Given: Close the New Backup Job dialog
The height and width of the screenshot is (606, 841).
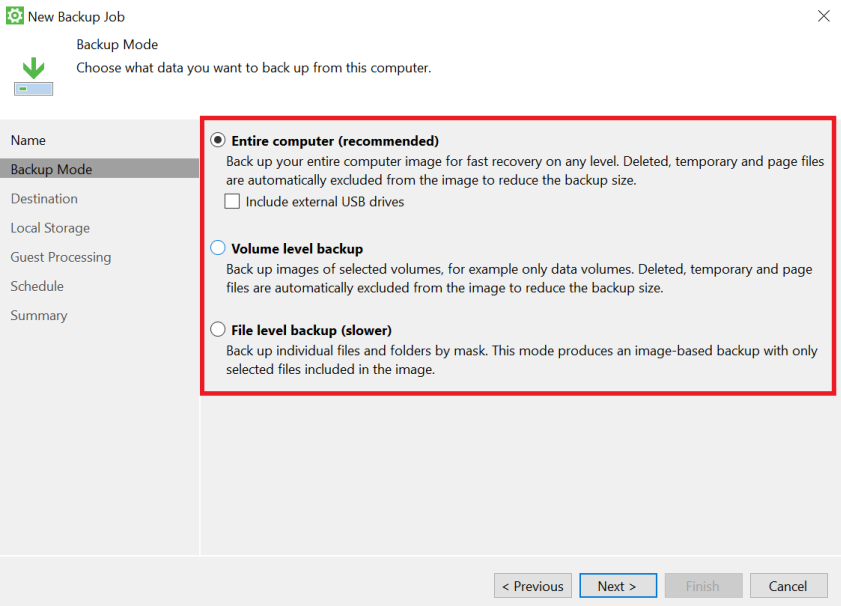Looking at the screenshot, I should point(823,16).
